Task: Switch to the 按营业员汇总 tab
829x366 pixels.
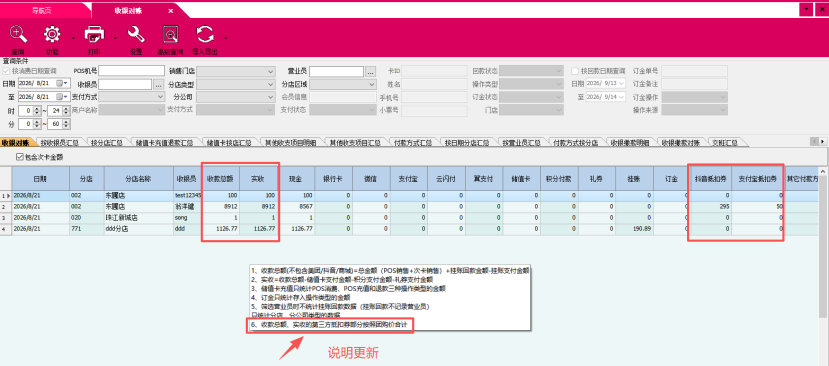Action: coord(521,143)
